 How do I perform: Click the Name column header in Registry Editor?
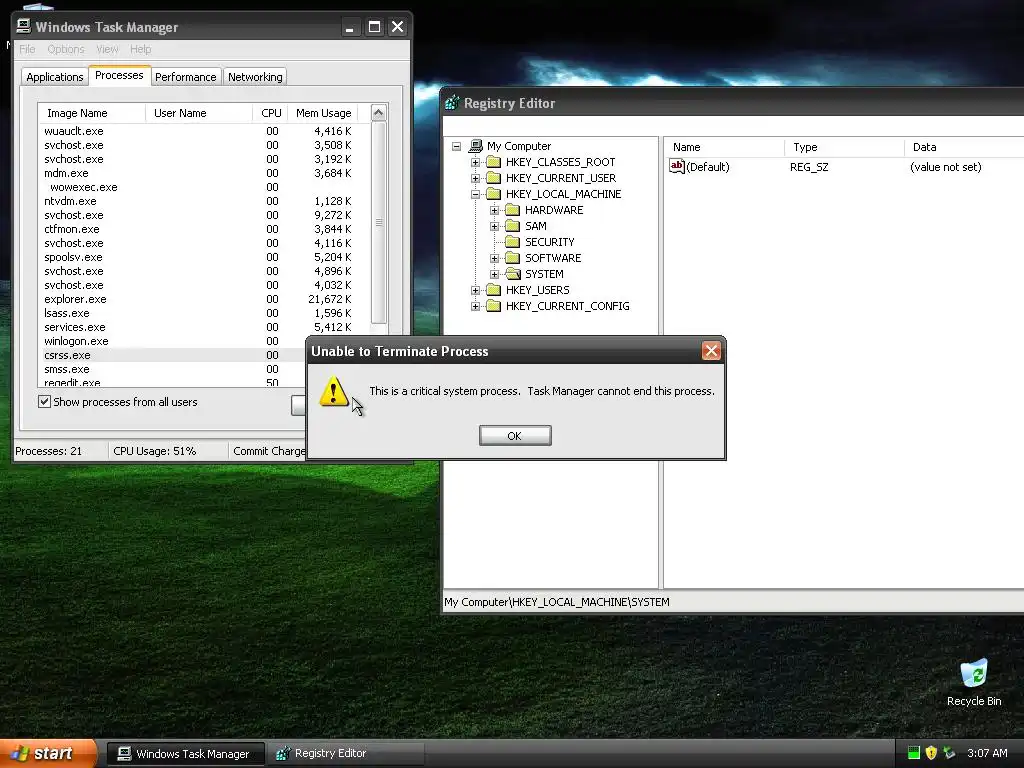pyautogui.click(x=724, y=147)
